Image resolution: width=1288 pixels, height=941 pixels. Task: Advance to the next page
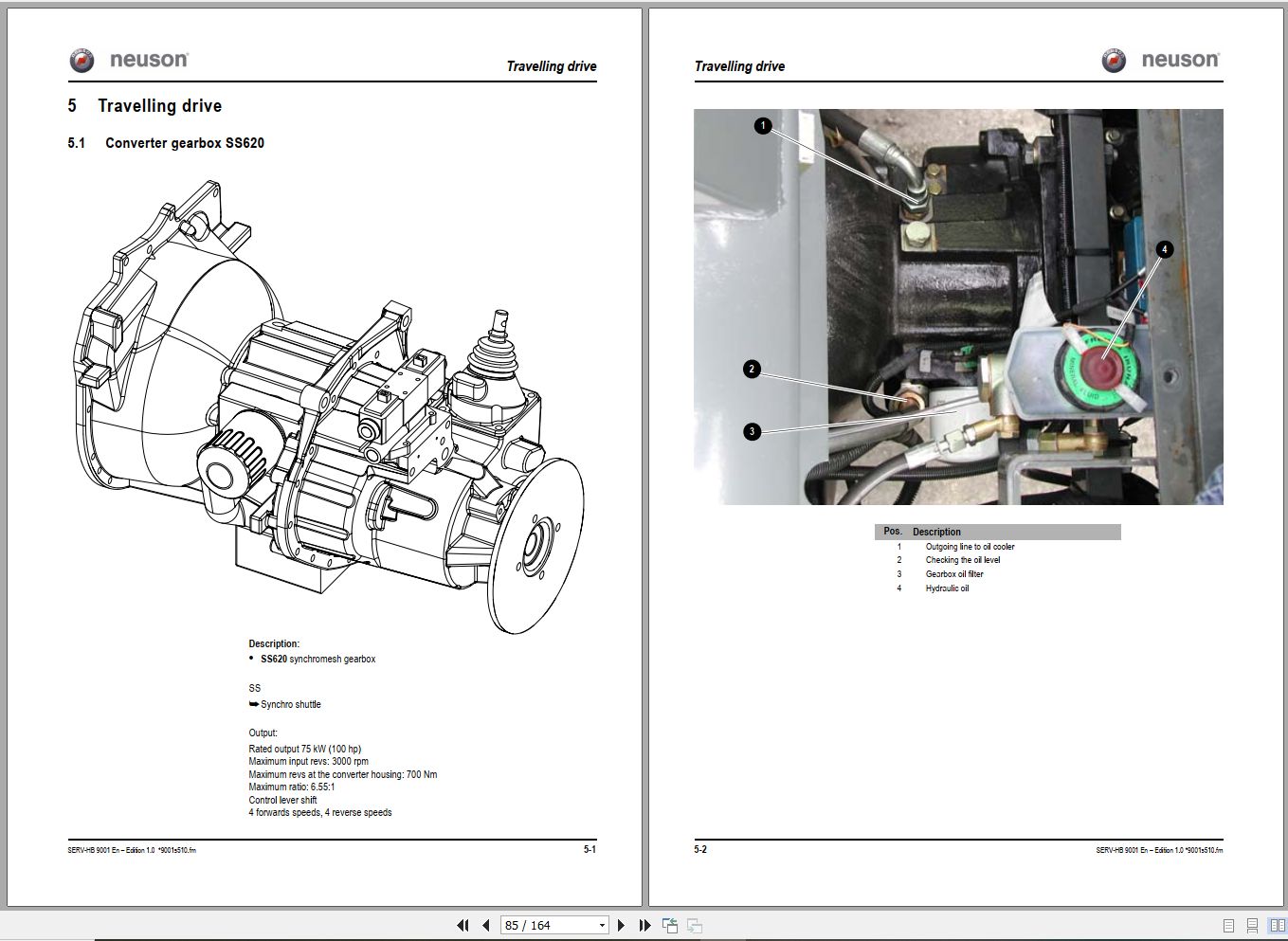point(622,924)
